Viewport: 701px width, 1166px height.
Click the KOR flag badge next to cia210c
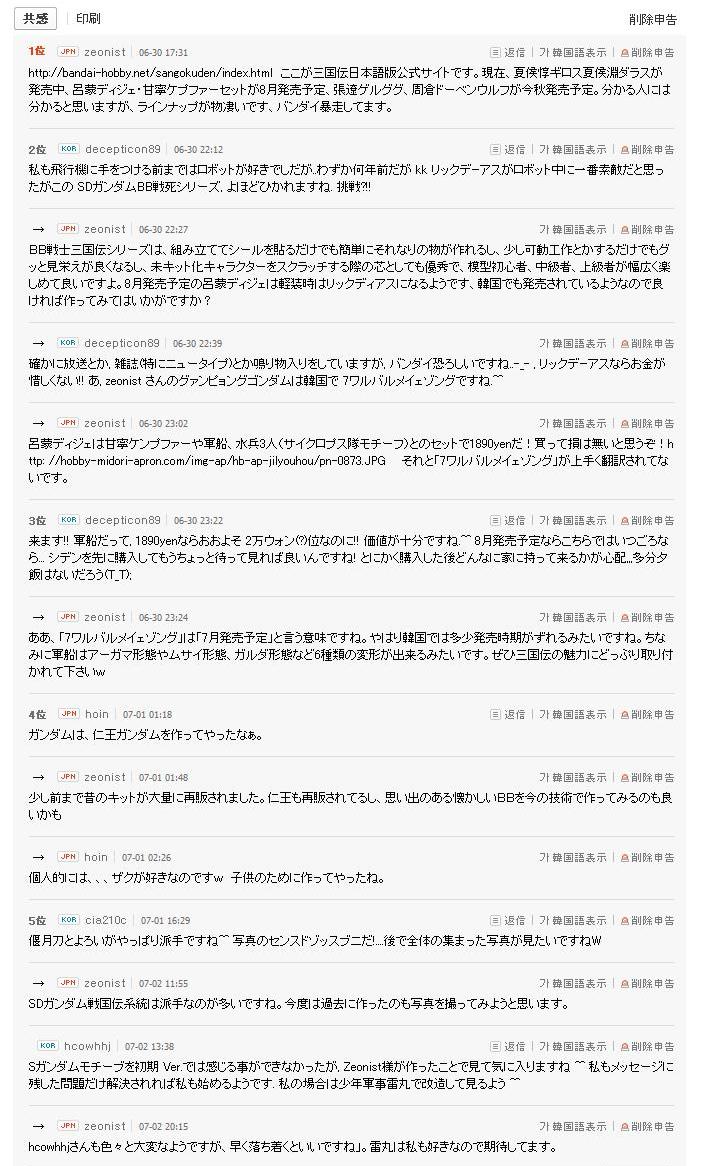coord(68,920)
